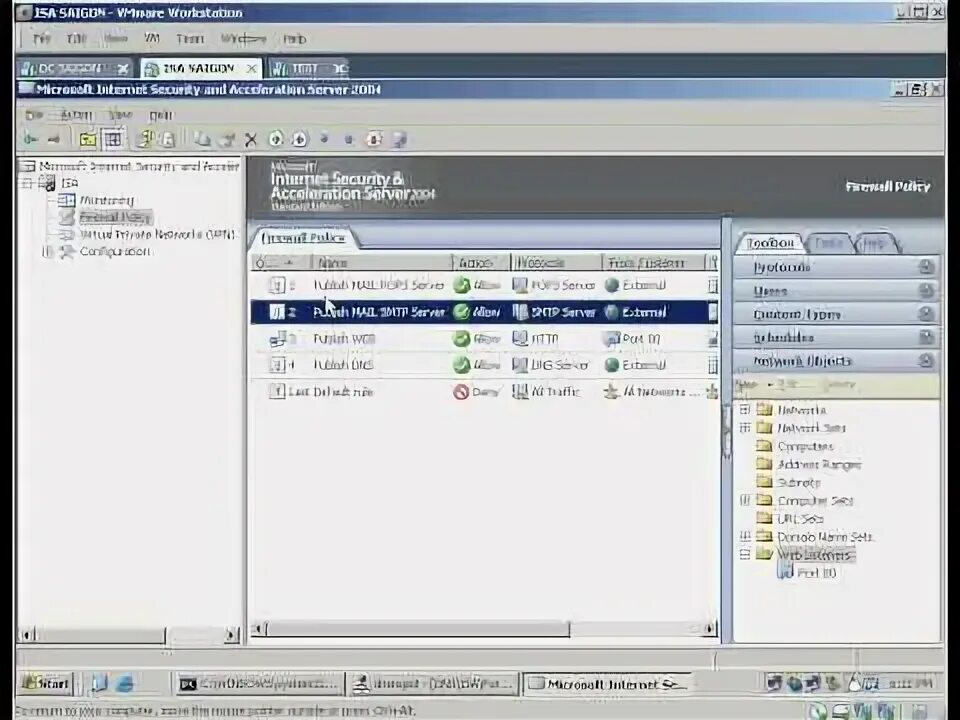
Task: Click the Port 80 listener icon in toolbox
Action: (786, 572)
